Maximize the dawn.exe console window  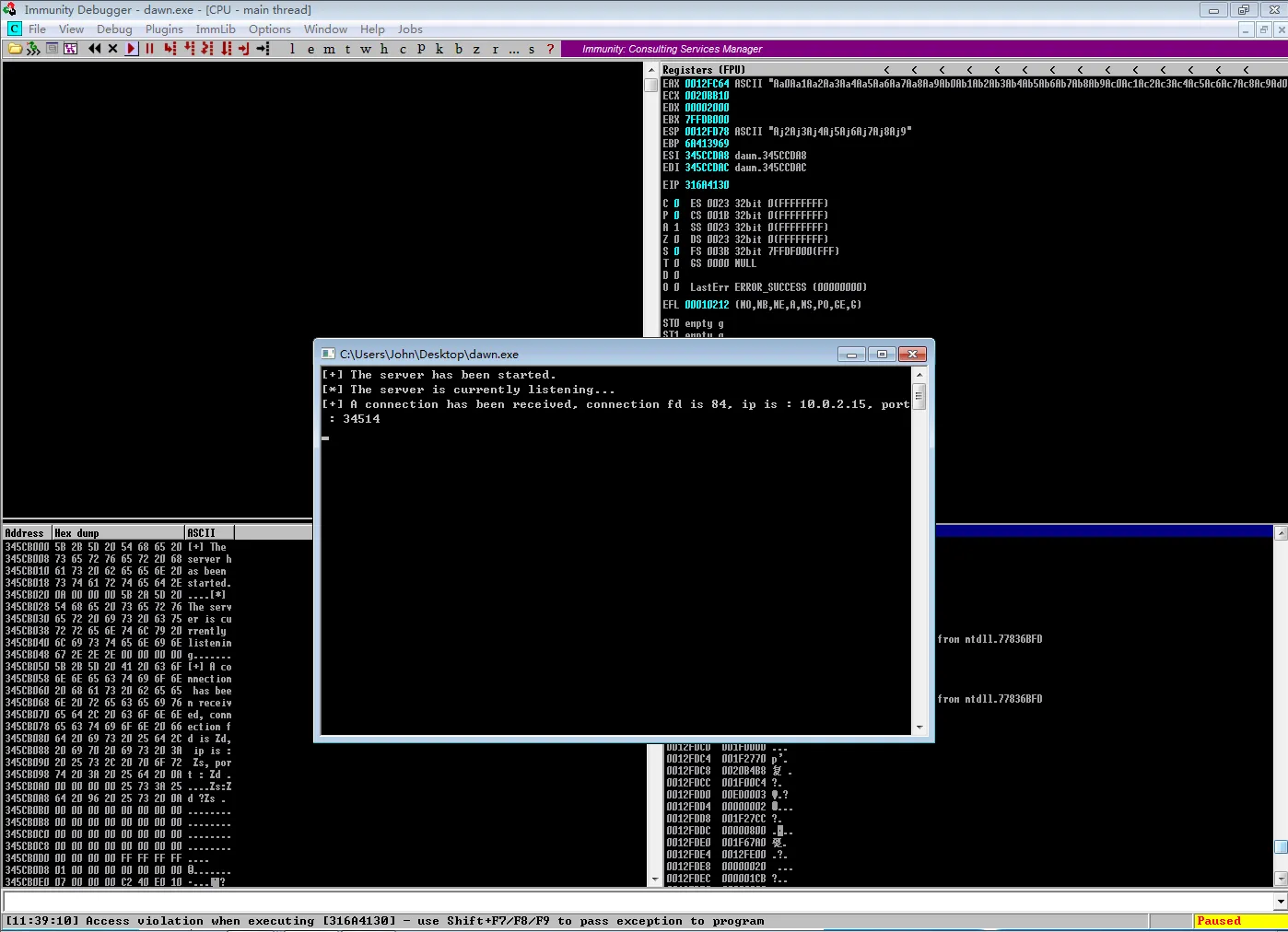tap(882, 355)
